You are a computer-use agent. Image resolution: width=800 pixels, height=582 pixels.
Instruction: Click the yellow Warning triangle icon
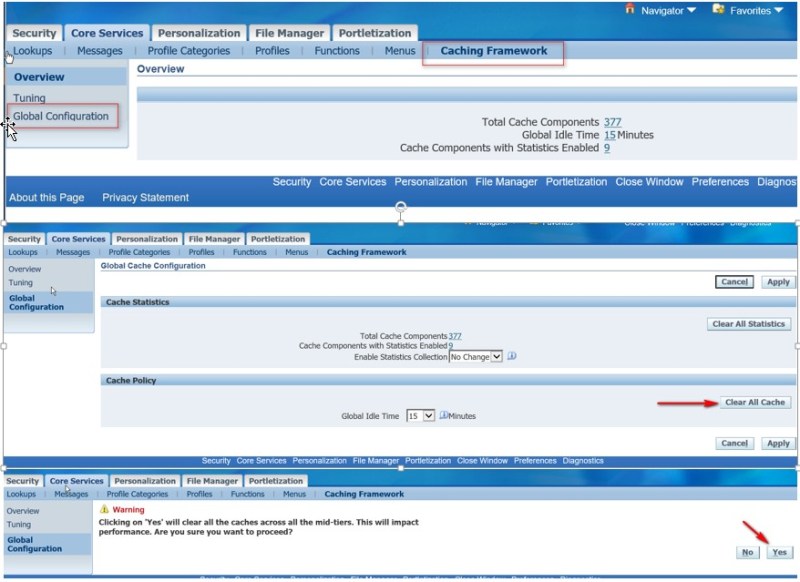click(x=104, y=509)
